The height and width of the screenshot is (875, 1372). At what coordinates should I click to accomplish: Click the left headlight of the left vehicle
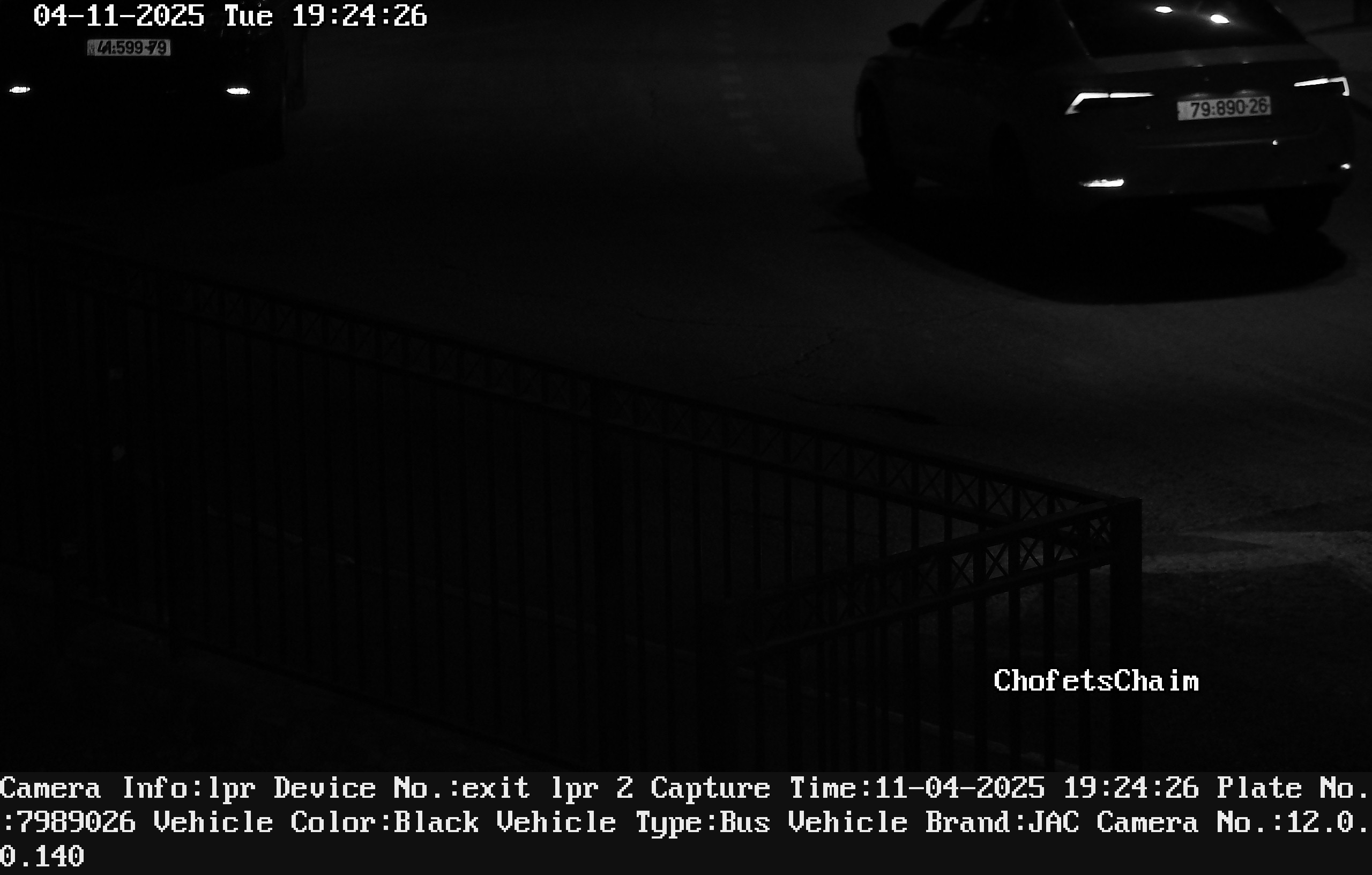(19, 90)
